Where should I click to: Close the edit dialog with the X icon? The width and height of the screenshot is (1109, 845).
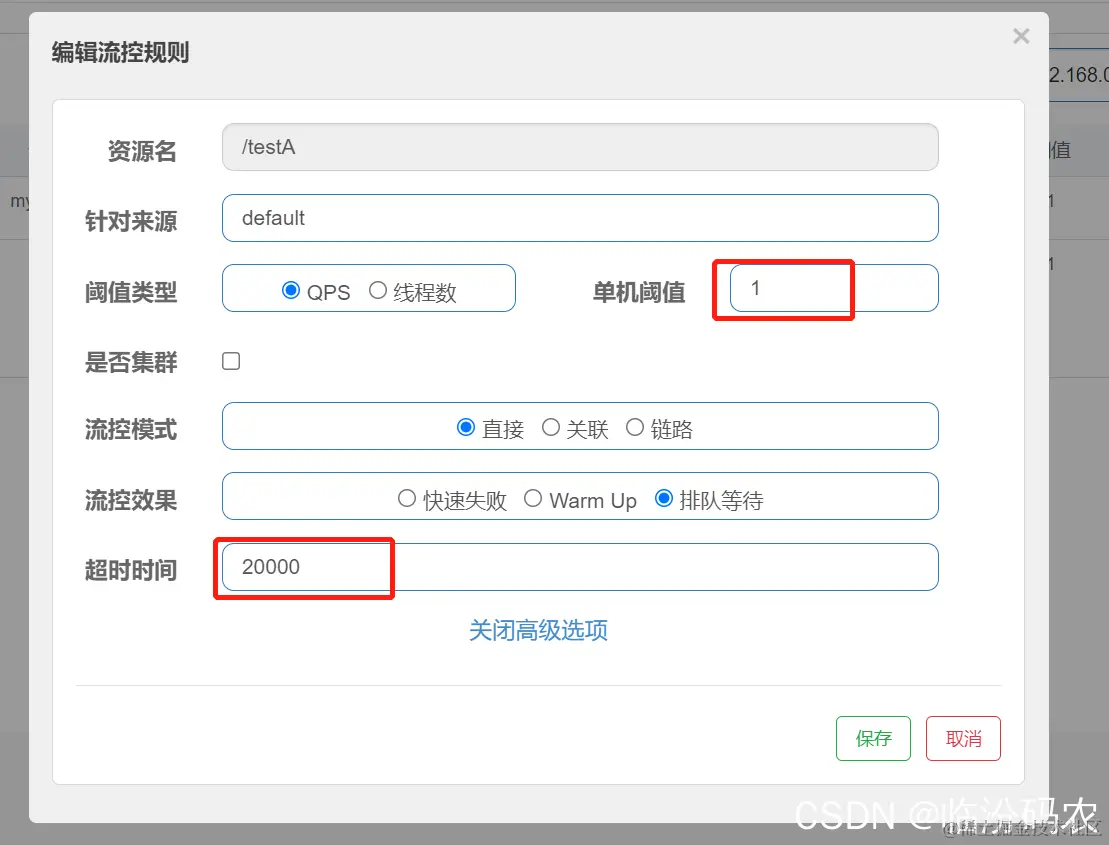click(x=1021, y=36)
